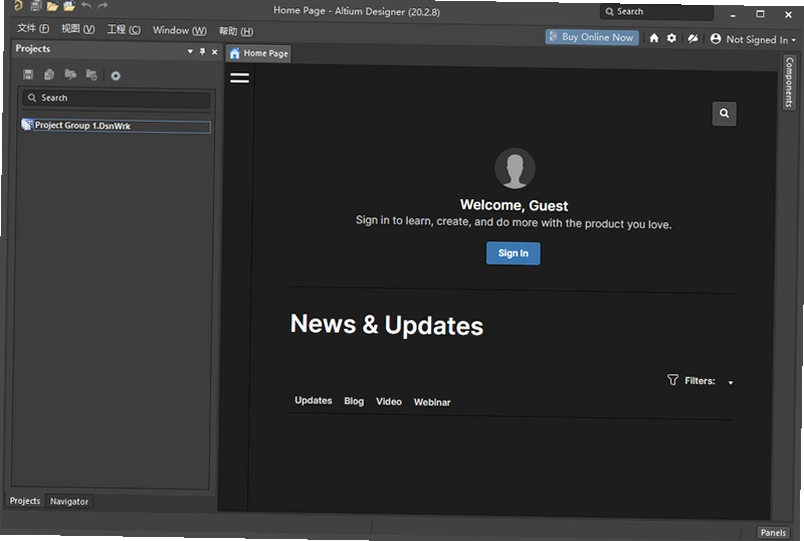
Task: Click the Projects panel title text
Action: pos(33,49)
